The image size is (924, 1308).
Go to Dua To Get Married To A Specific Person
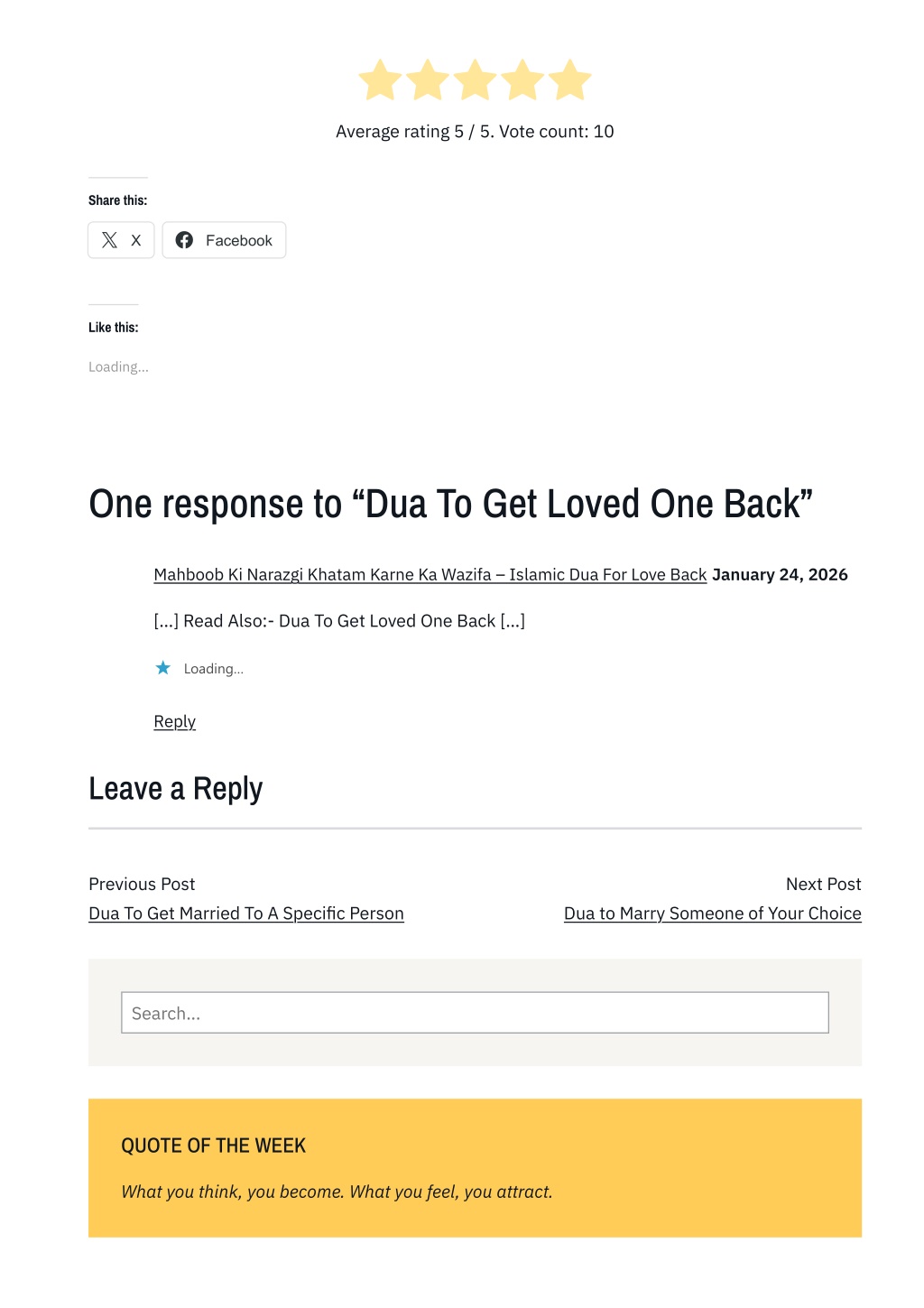click(245, 914)
